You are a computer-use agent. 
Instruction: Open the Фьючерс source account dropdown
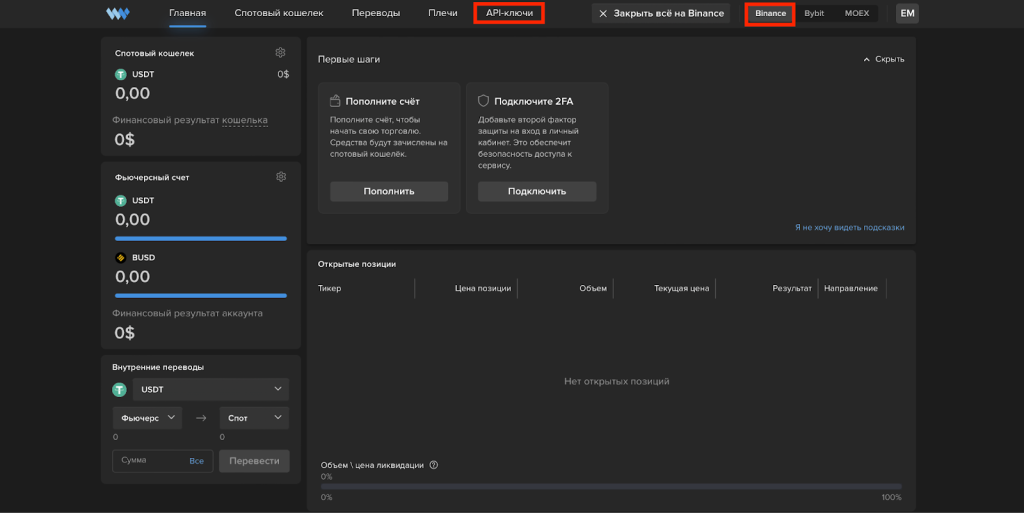coord(148,417)
